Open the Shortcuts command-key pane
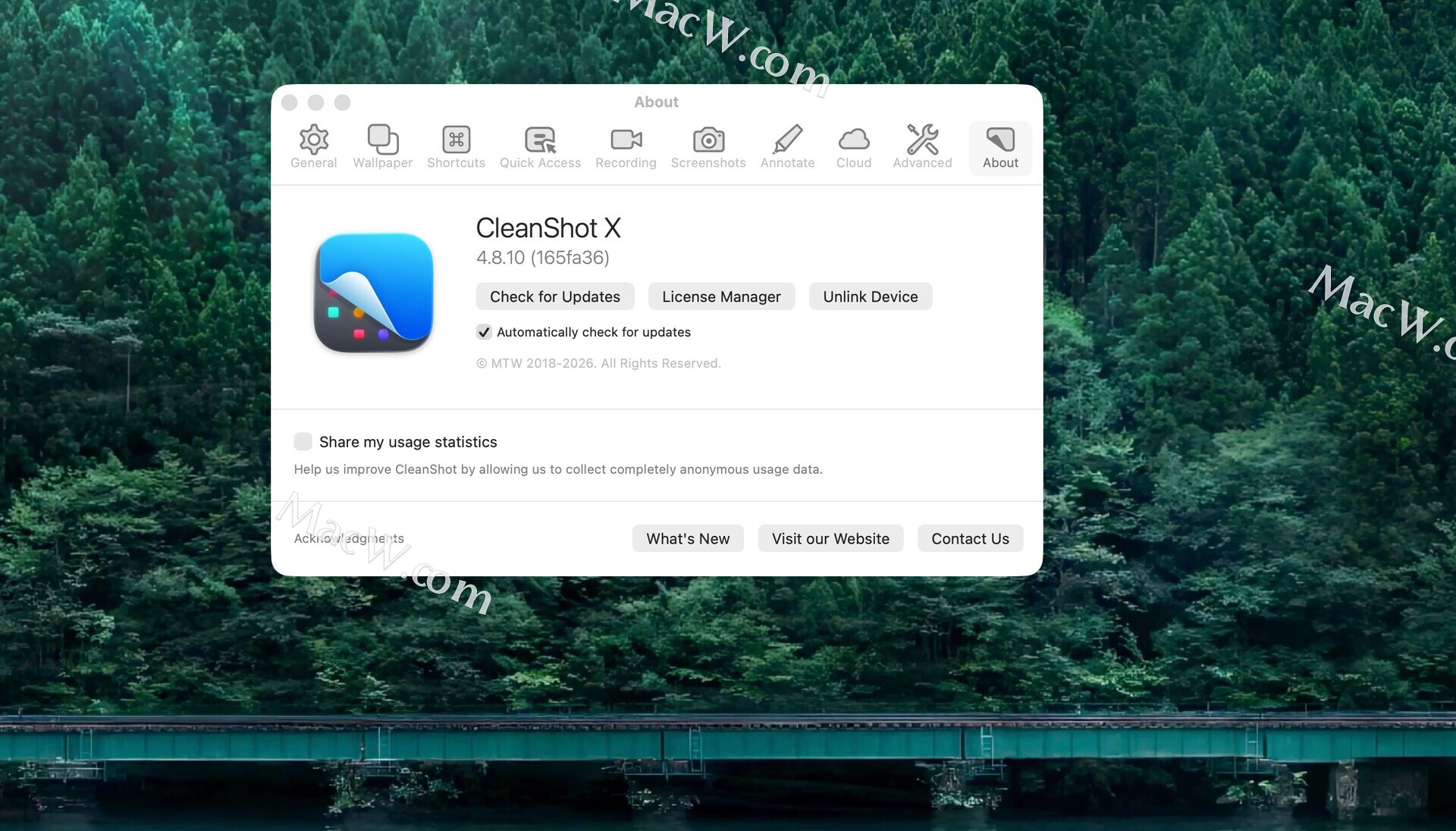This screenshot has height=831, width=1456. (456, 147)
